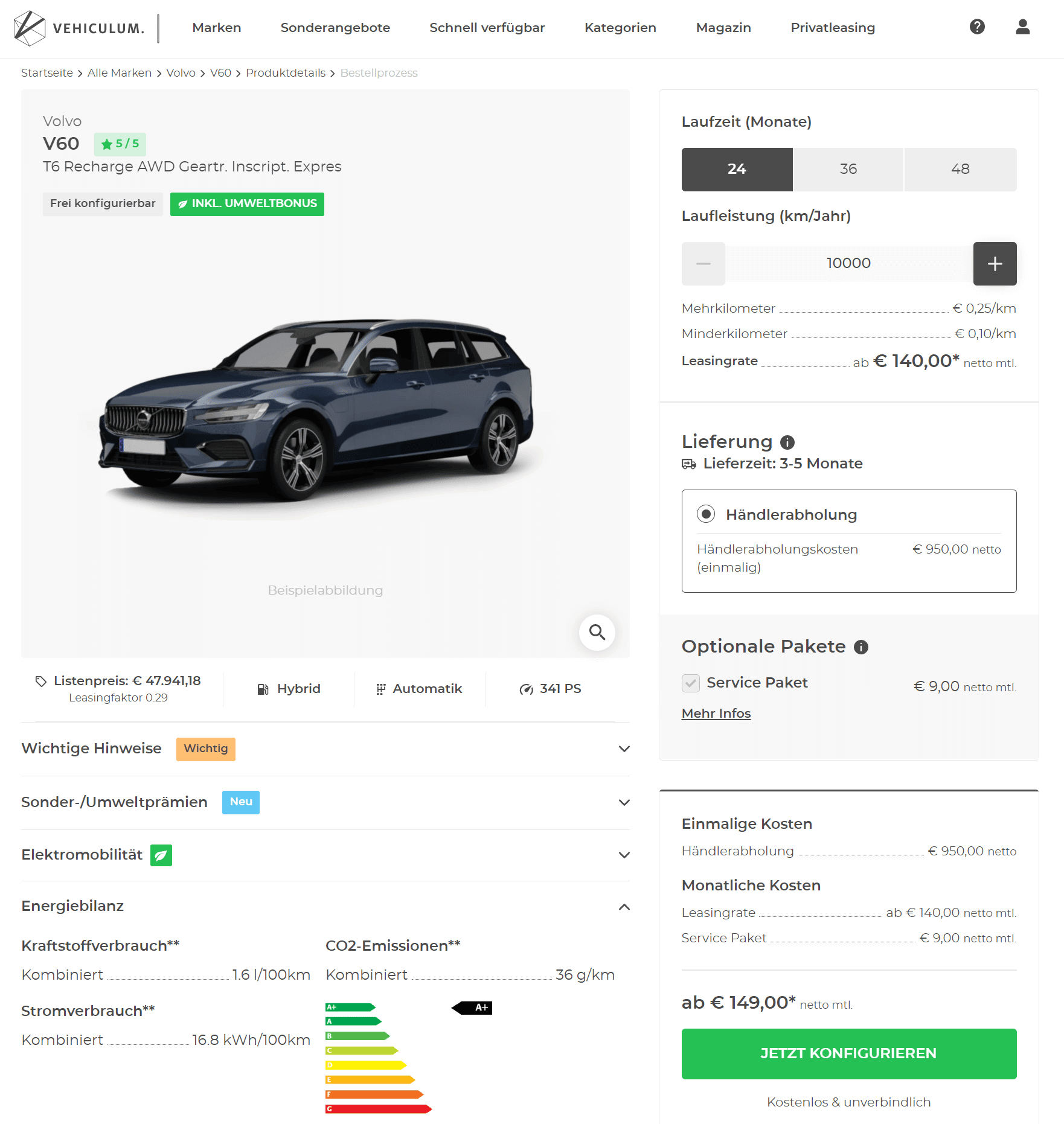This screenshot has width=1064, height=1124.
Task: Open Magazin in the navigation
Action: coord(723,28)
